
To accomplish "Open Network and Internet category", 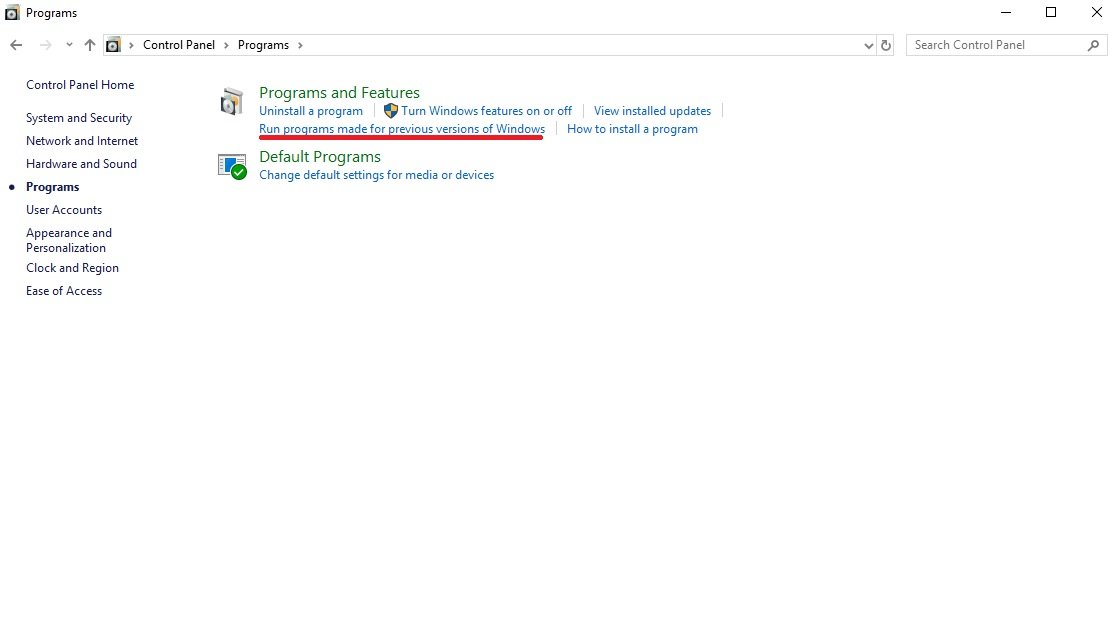I will pyautogui.click(x=82, y=141).
